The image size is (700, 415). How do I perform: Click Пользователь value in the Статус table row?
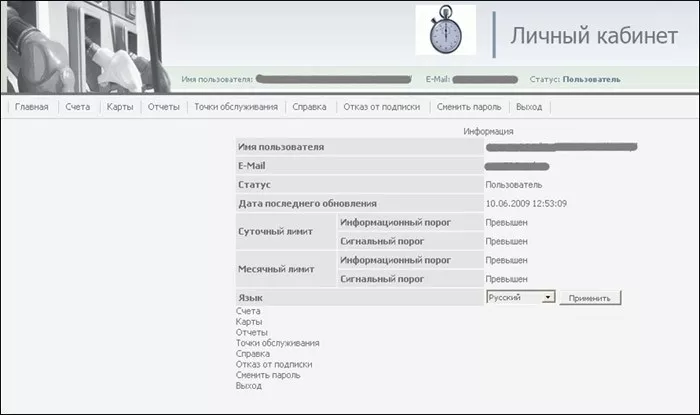[x=513, y=185]
